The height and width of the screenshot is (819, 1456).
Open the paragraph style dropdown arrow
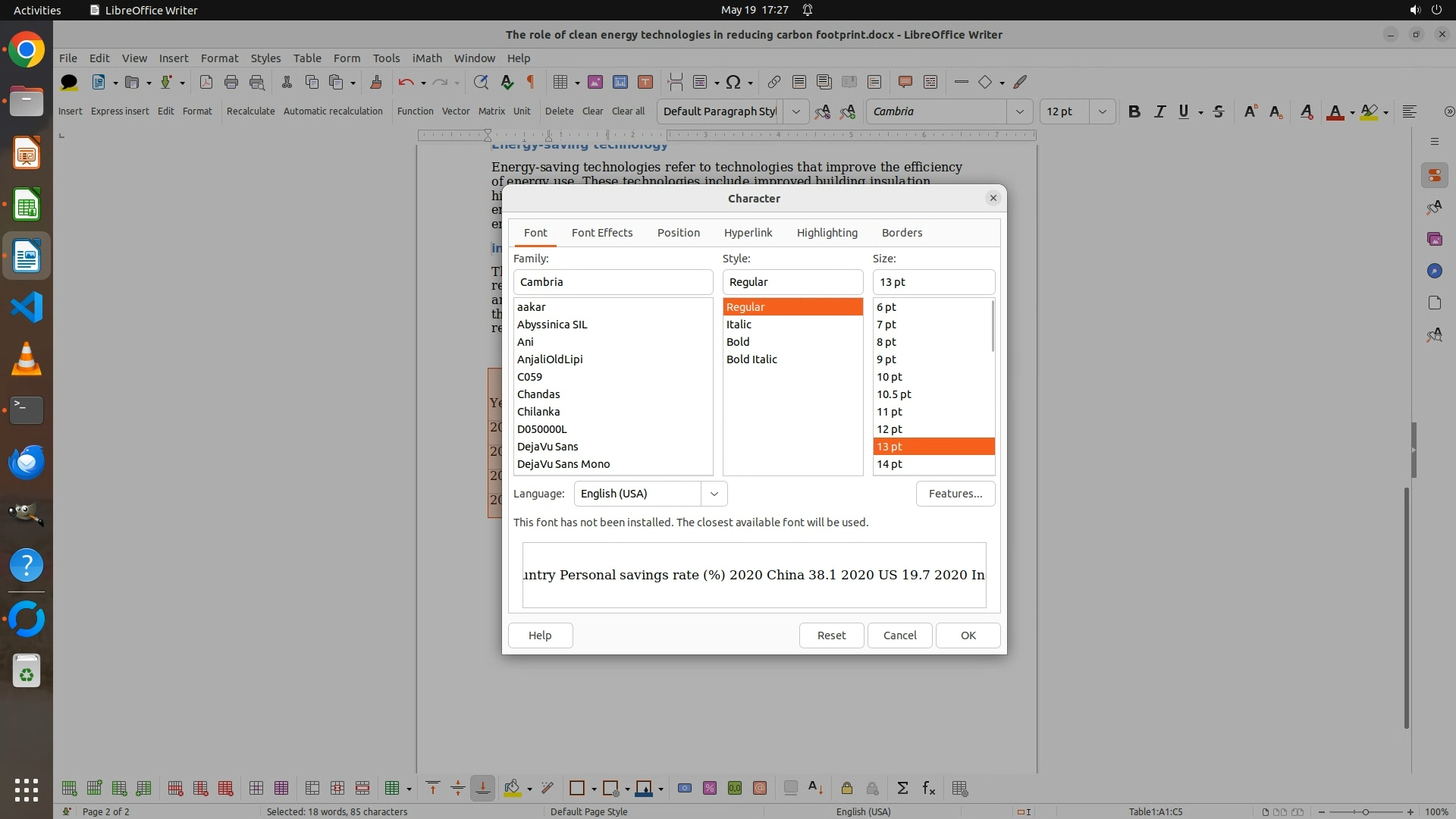click(x=795, y=111)
